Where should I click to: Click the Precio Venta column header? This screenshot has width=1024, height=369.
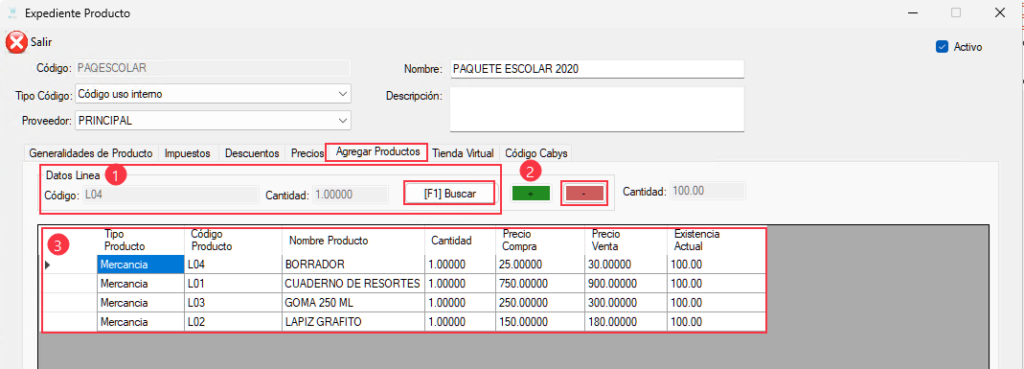[x=626, y=240]
